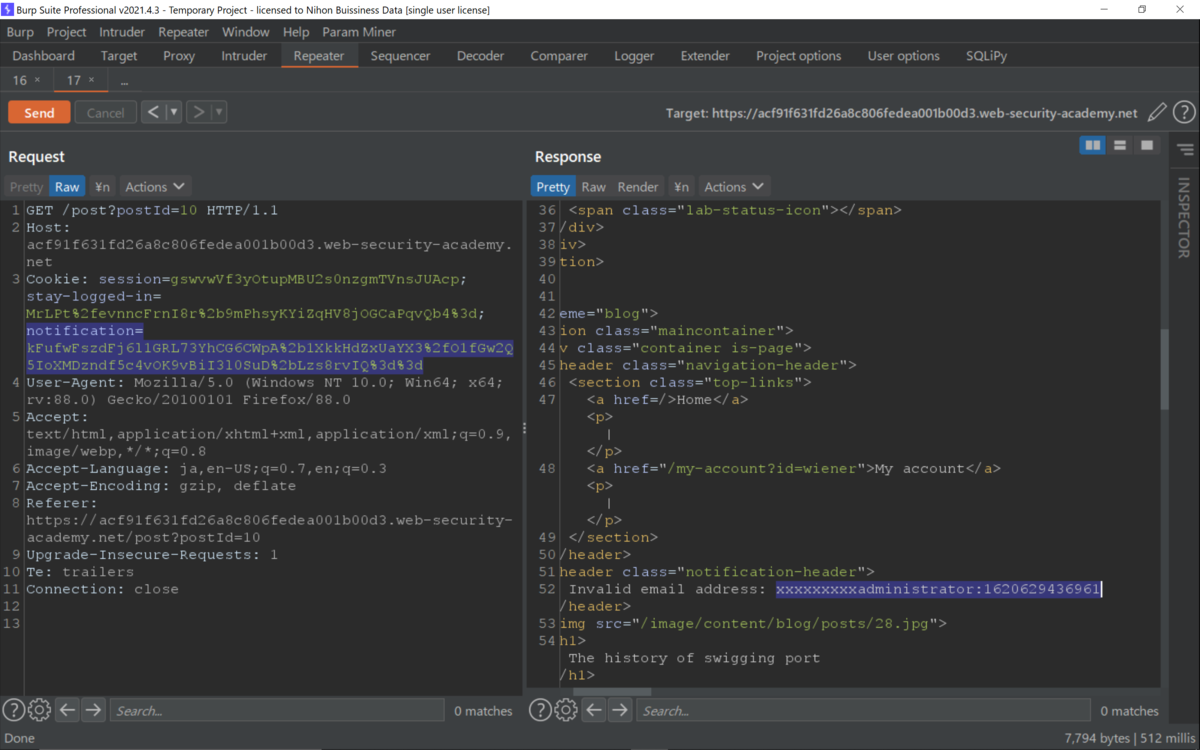Image resolution: width=1200 pixels, height=750 pixels.
Task: Switch request view to Pretty
Action: click(27, 186)
